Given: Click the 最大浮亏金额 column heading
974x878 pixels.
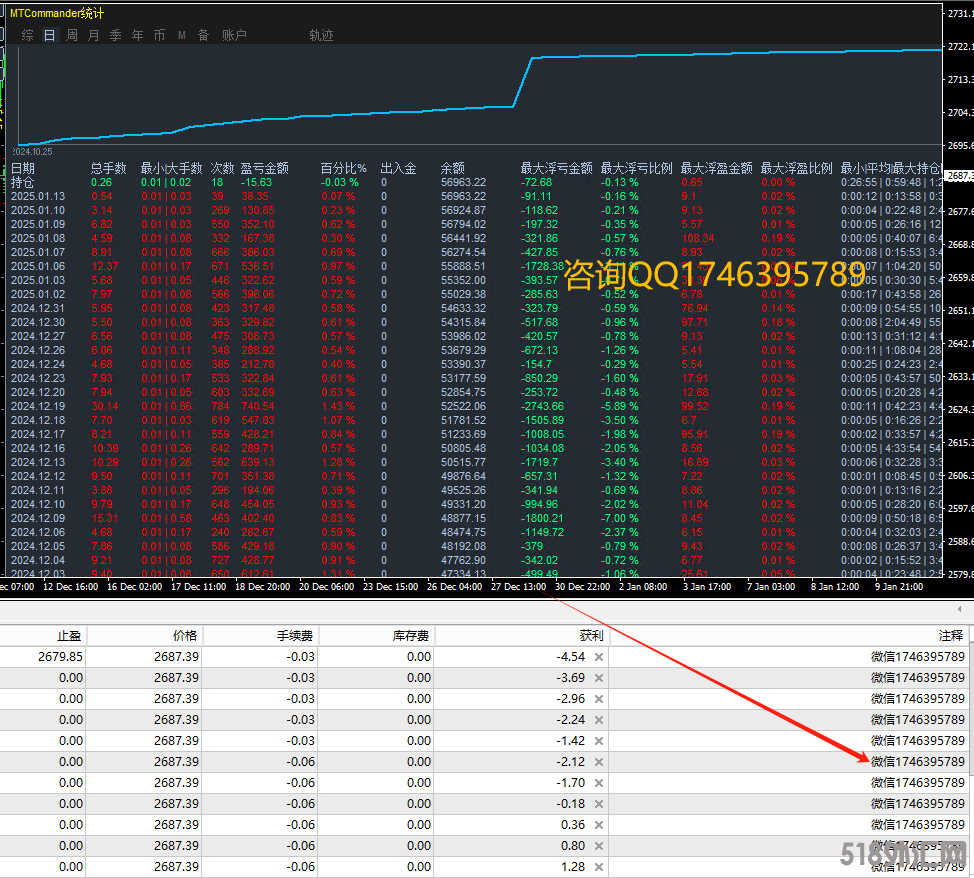Looking at the screenshot, I should pos(557,168).
